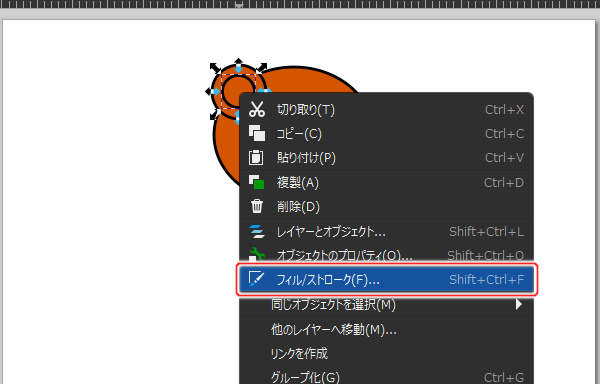The width and height of the screenshot is (600, 384).
Task: Expand 同じオブジェクトを選択(M) submenu arrow
Action: click(518, 304)
